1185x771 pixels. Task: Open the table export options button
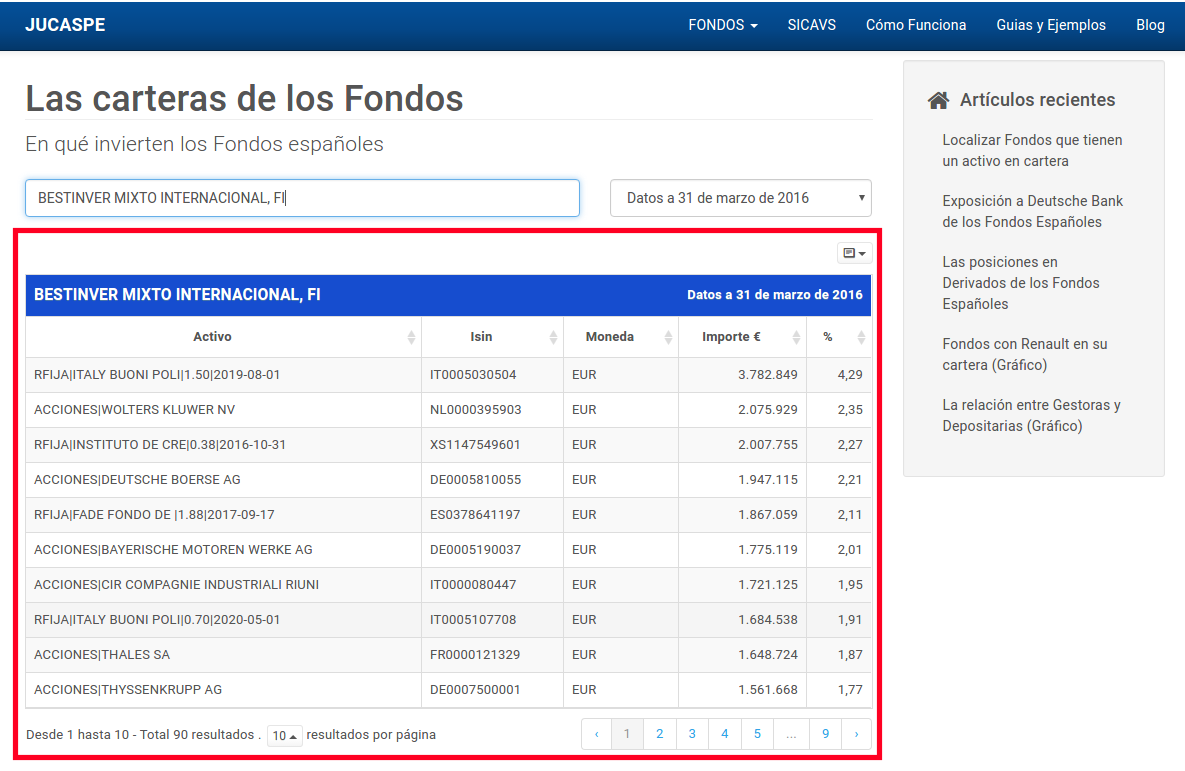click(x=854, y=253)
